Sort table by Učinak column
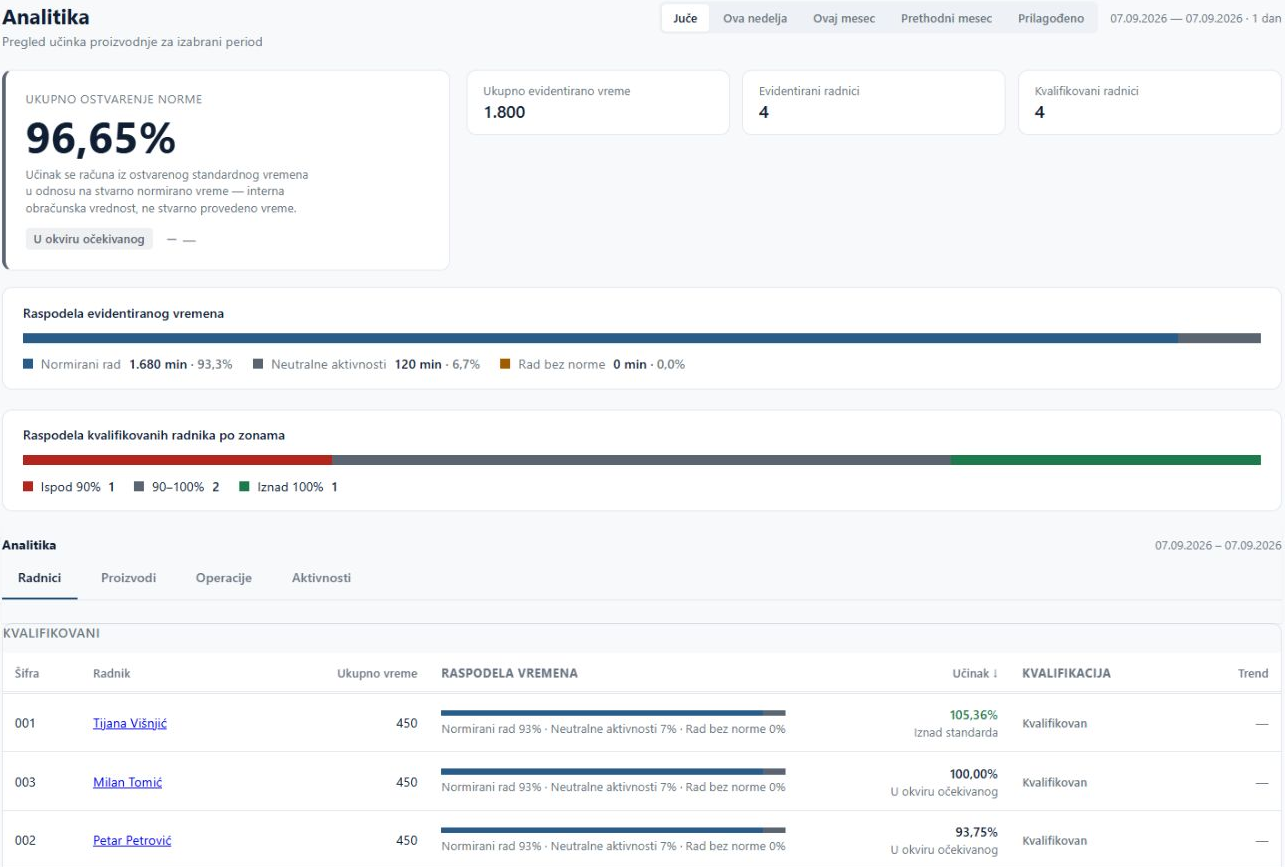This screenshot has height=867, width=1285. [975, 673]
